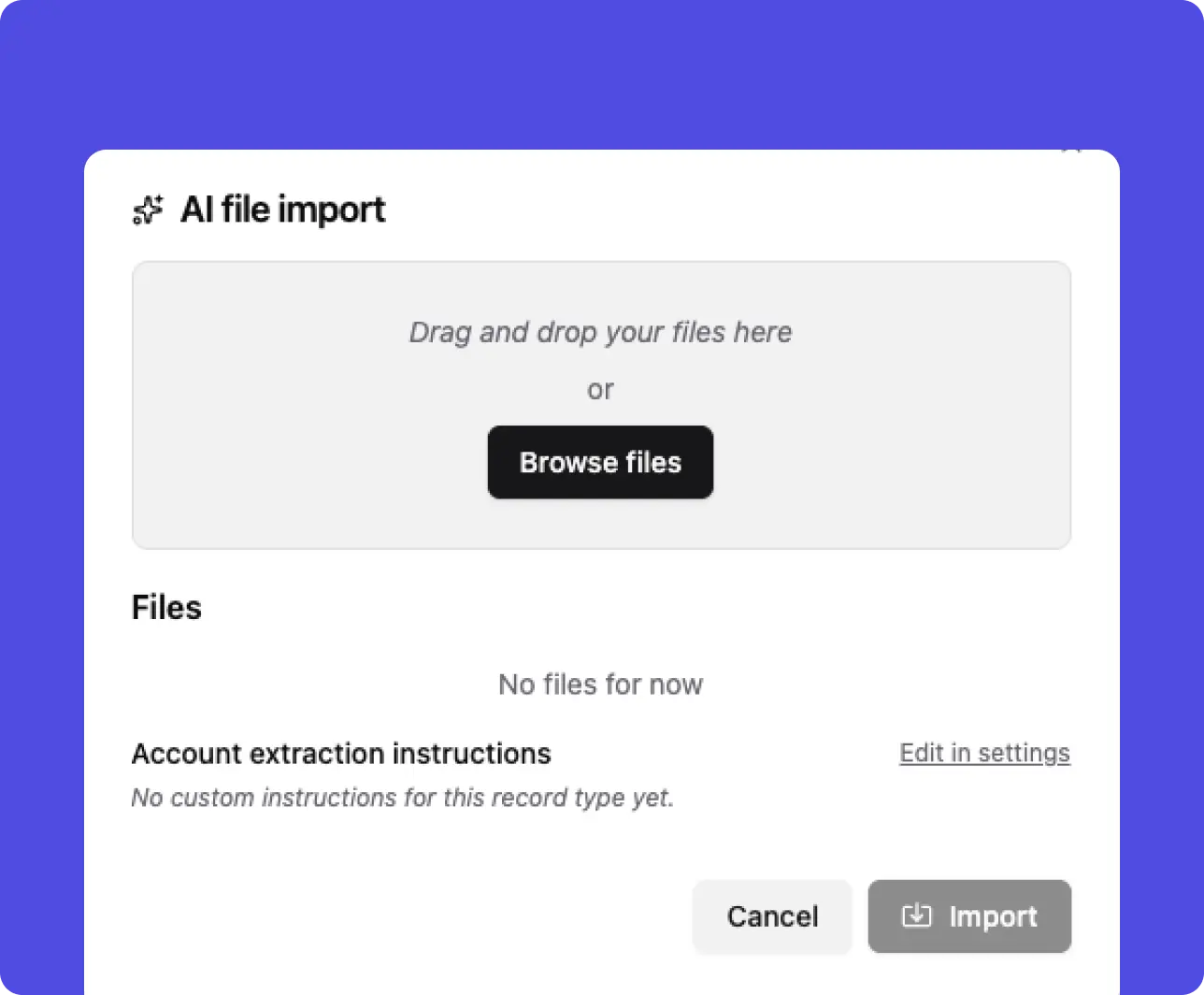The image size is (1204, 995).
Task: Click the greyed-out Import button
Action: [x=969, y=916]
